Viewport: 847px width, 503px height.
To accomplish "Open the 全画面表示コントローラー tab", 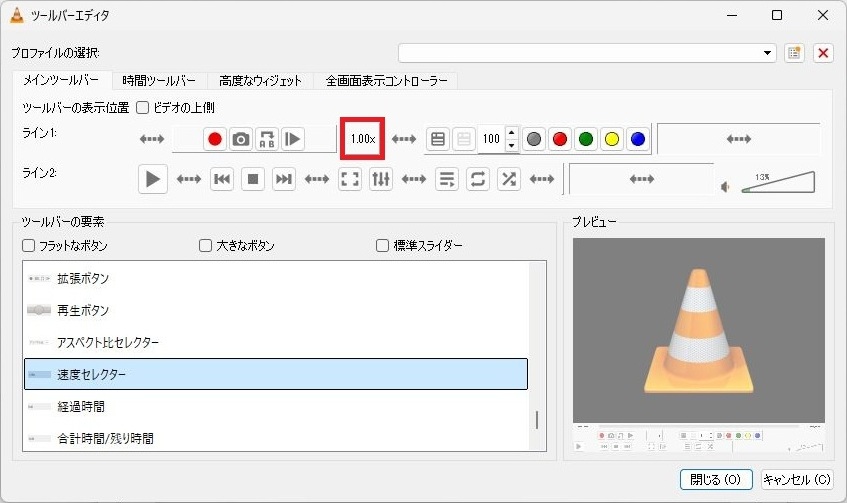I will 386,81.
